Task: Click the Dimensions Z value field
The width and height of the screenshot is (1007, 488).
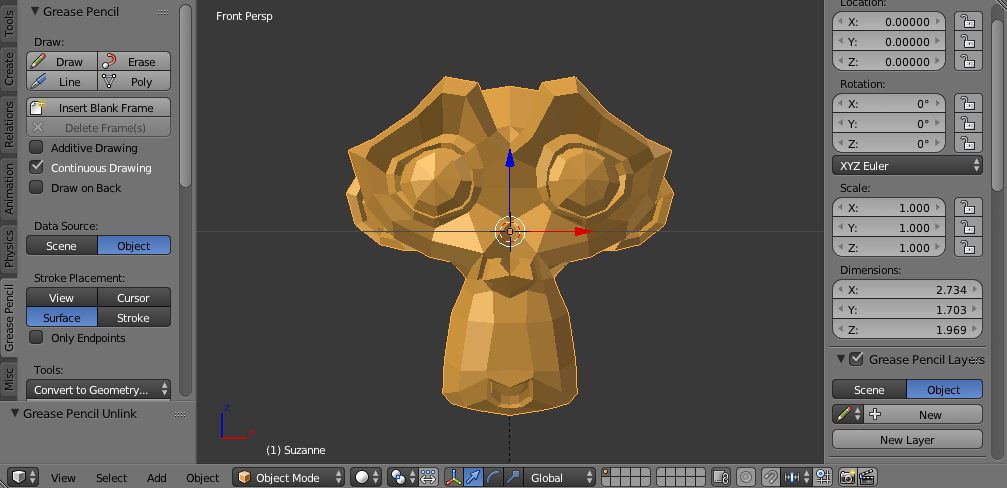Action: click(x=907, y=330)
